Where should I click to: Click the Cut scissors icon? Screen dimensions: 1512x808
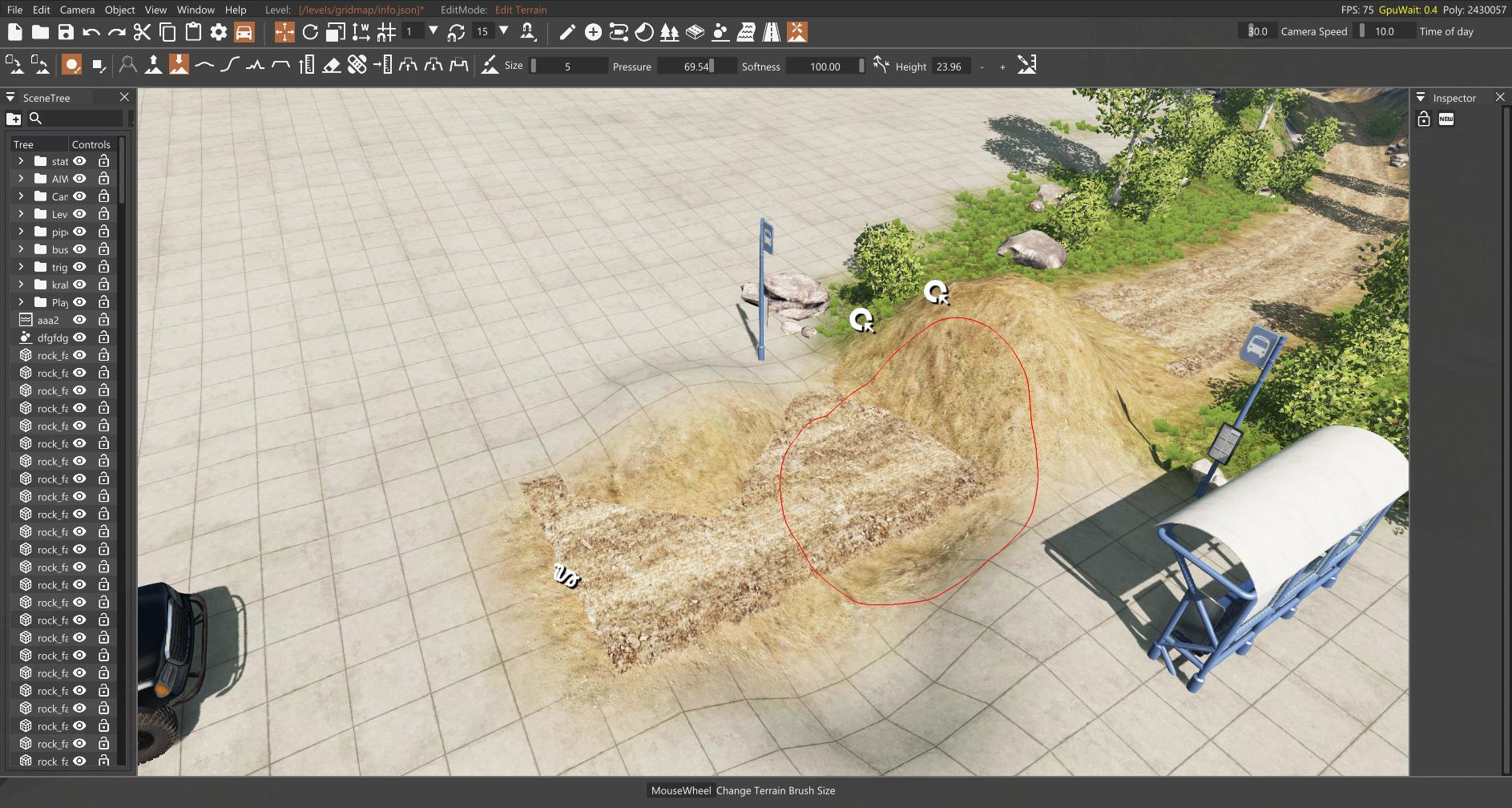pos(142,32)
